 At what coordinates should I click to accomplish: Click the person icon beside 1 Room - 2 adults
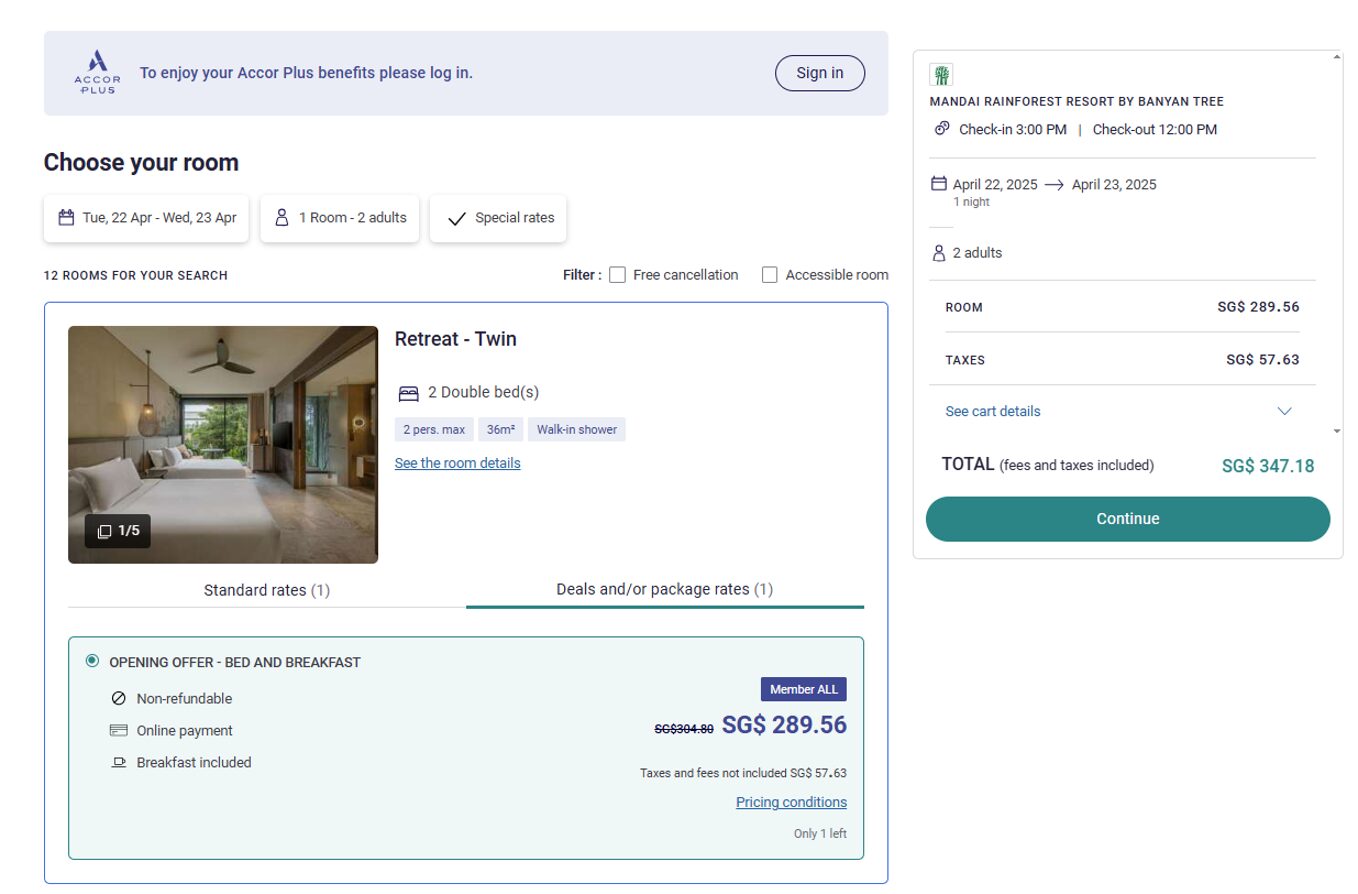282,217
